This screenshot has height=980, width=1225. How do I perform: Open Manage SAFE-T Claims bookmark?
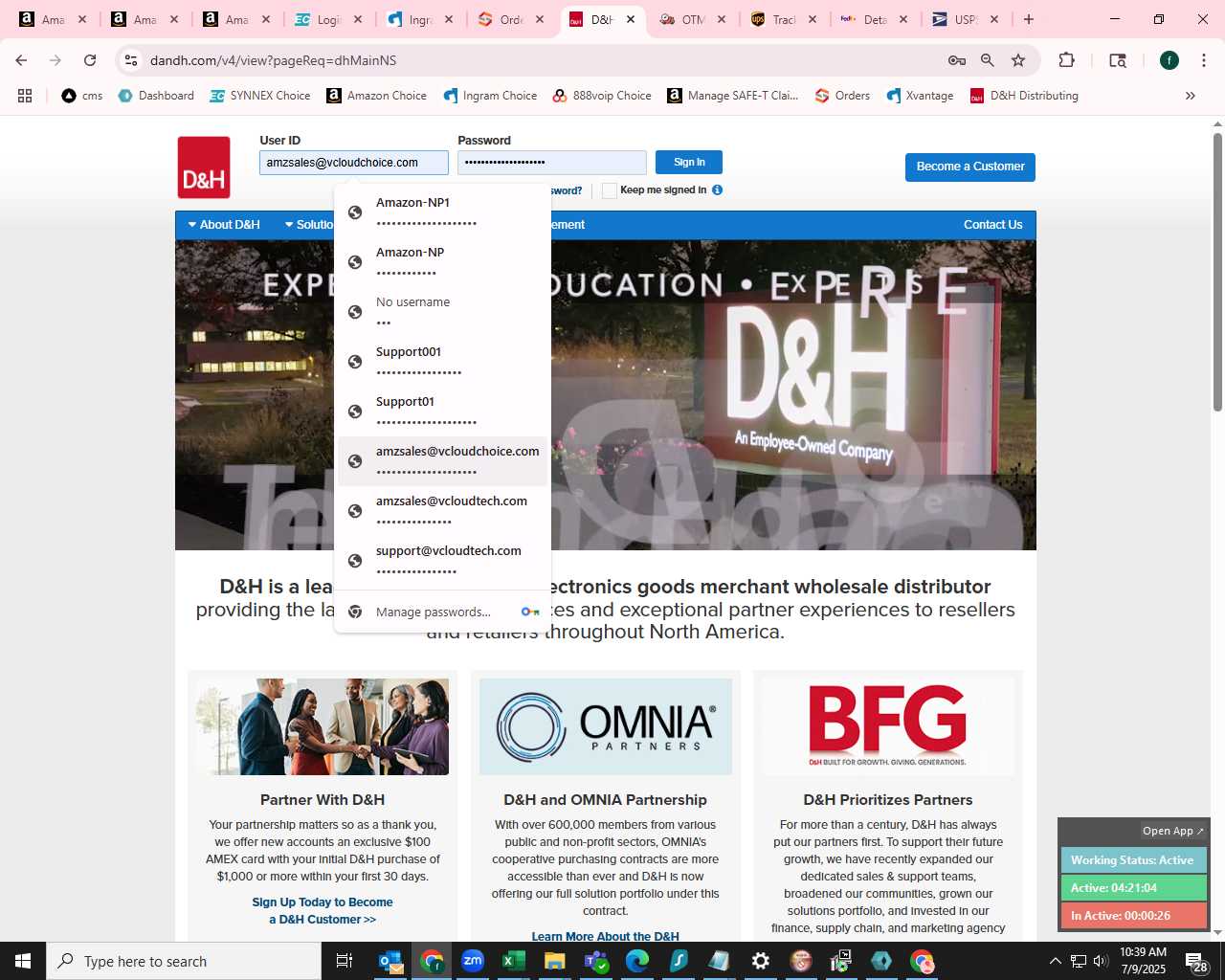tap(733, 96)
